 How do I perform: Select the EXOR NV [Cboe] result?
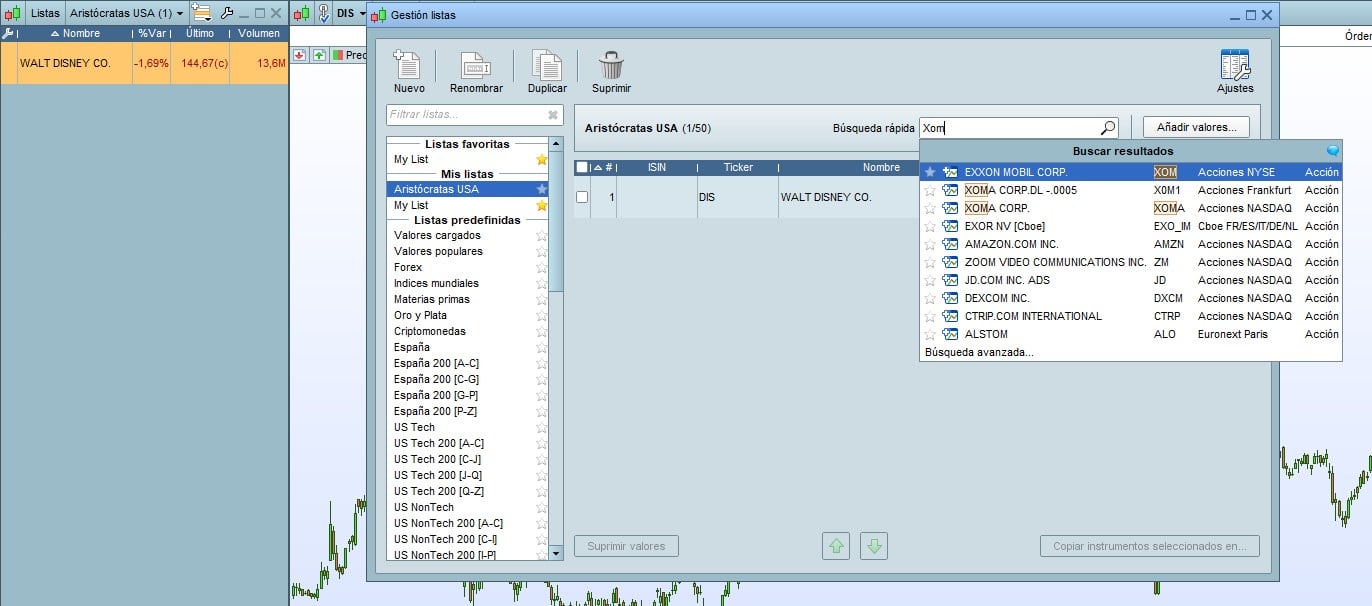(1130, 226)
